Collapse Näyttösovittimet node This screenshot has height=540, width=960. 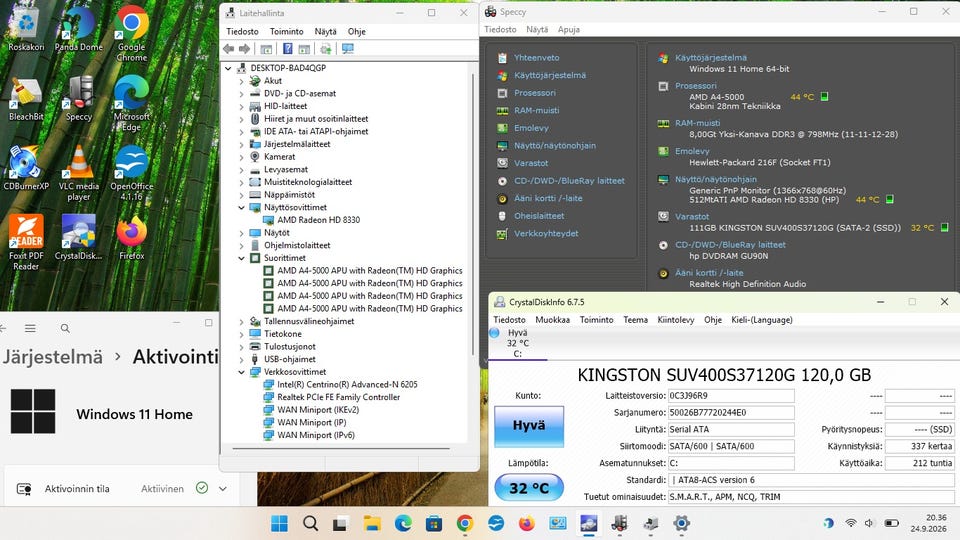pos(241,208)
